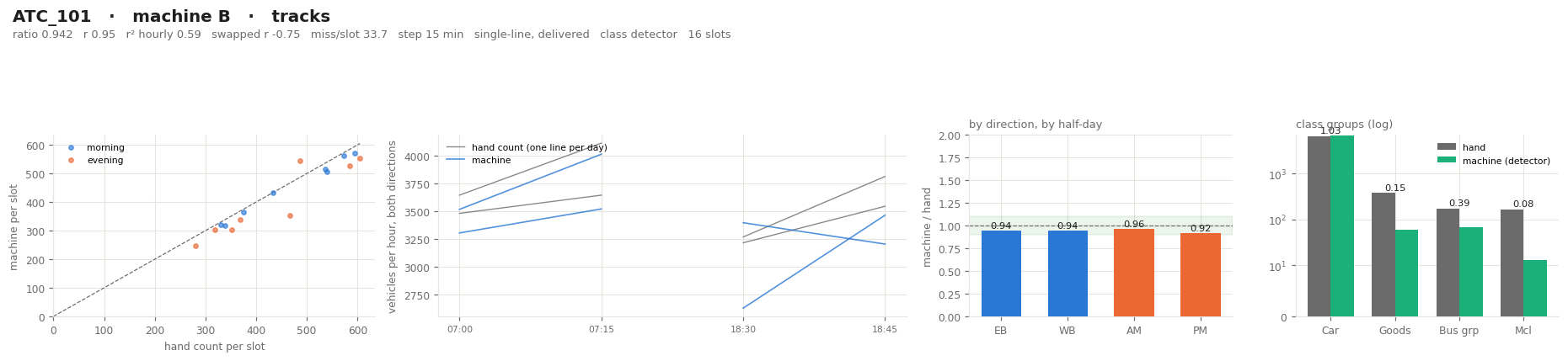
Task: Click the blue morning legend marker
Action: 71,147
